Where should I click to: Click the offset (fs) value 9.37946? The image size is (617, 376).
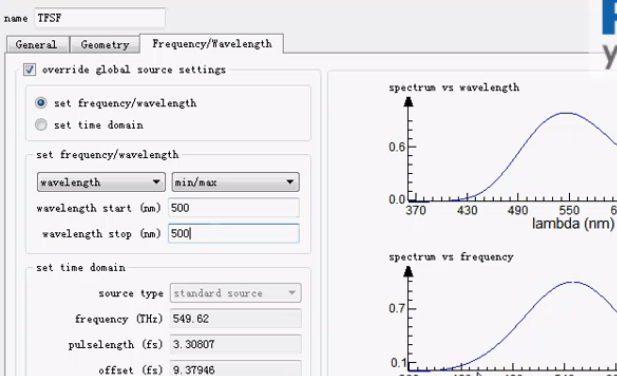point(236,369)
